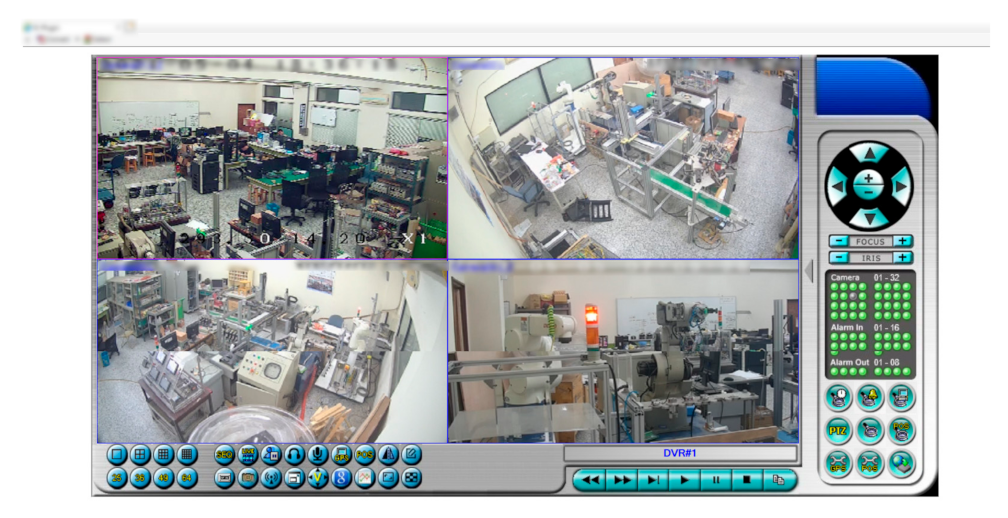1008x518 pixels.
Task: Select the top-left classroom camera feed
Action: point(272,158)
